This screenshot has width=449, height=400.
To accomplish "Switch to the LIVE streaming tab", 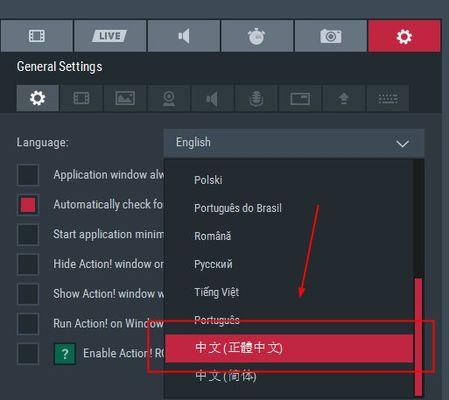I will pos(110,36).
